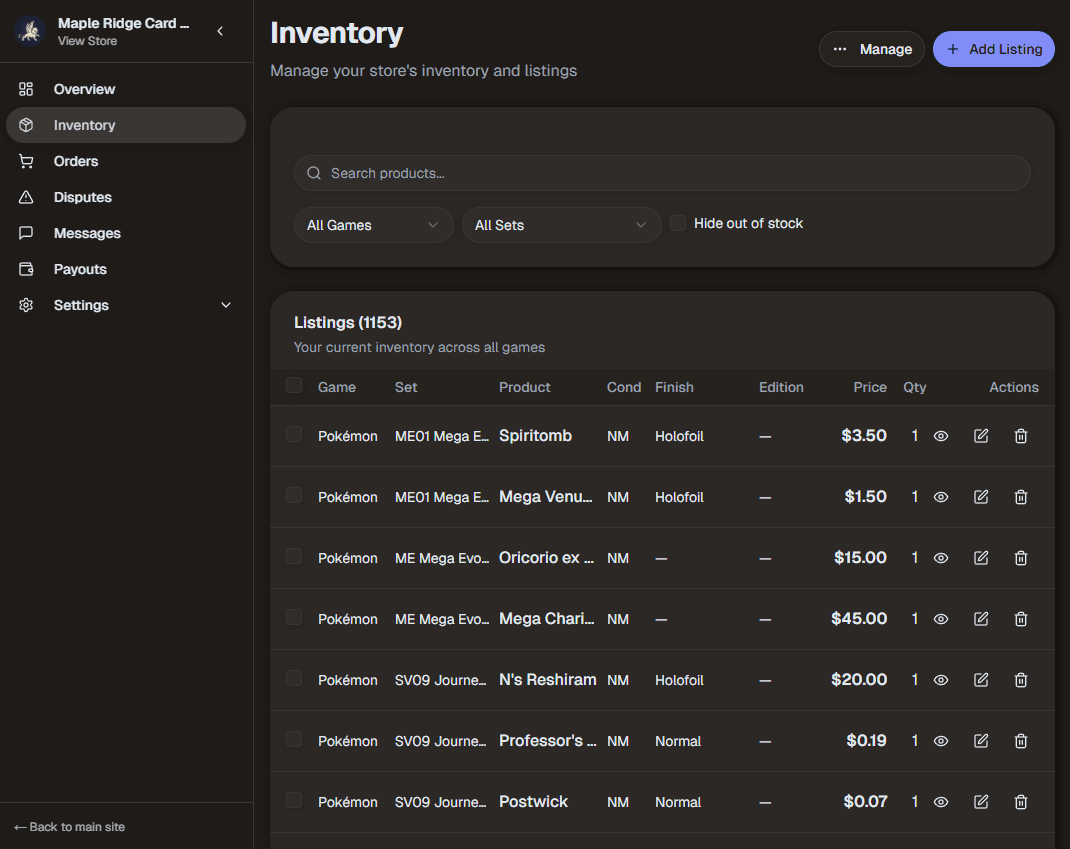Click the Add Listing button

993,48
